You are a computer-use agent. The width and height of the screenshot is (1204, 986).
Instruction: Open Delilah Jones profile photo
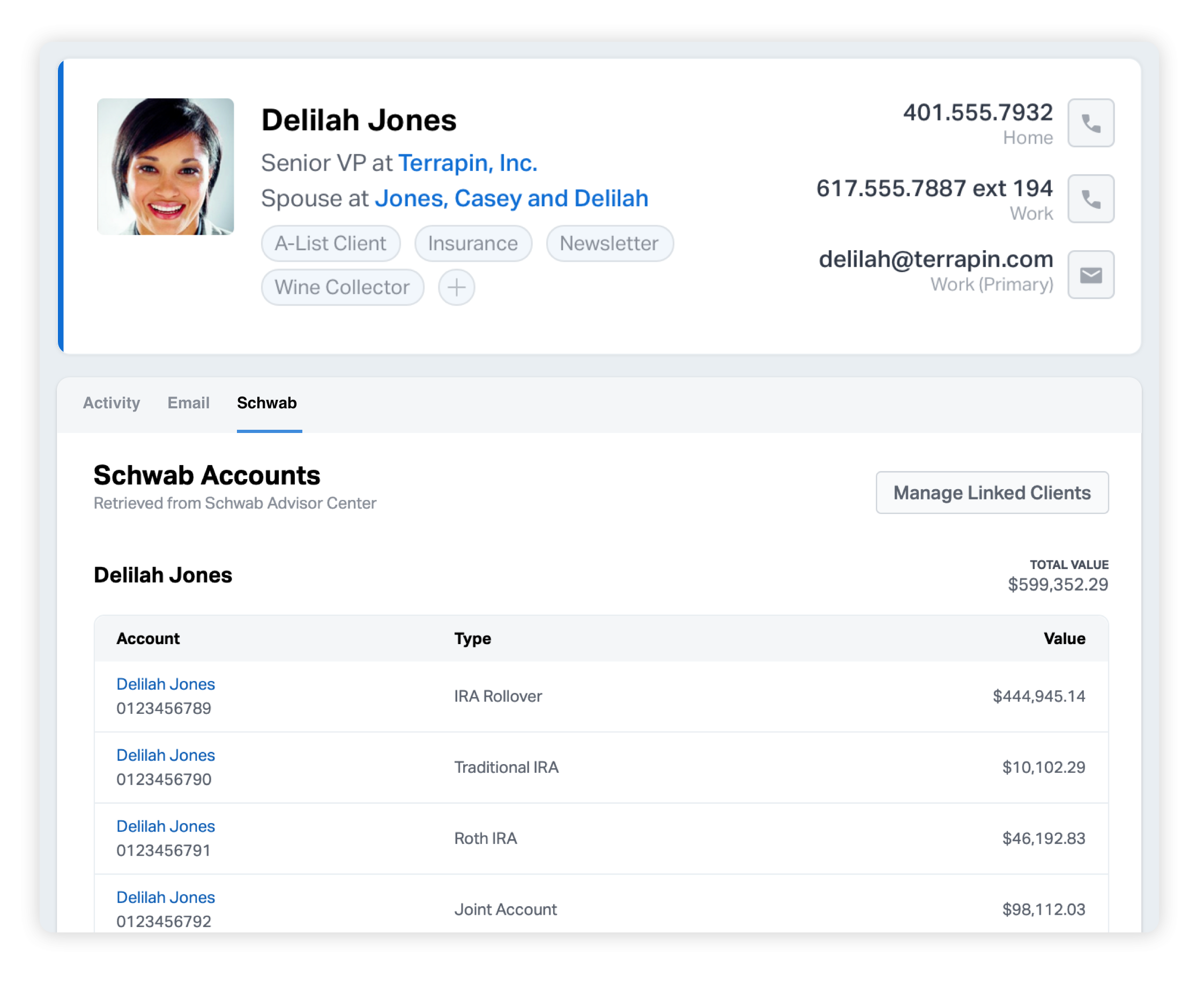(x=165, y=167)
